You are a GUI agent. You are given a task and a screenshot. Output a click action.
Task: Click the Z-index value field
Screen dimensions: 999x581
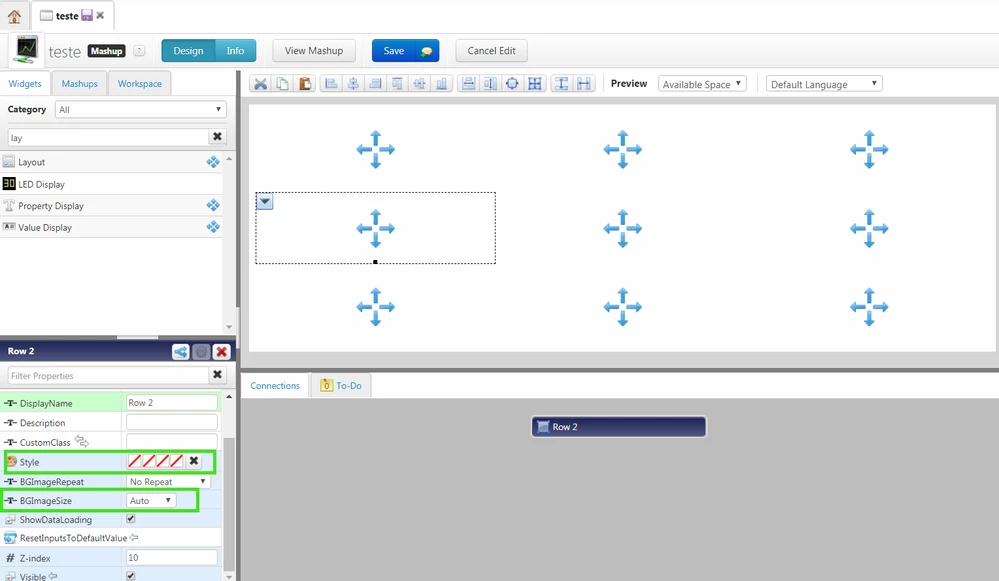[172, 557]
